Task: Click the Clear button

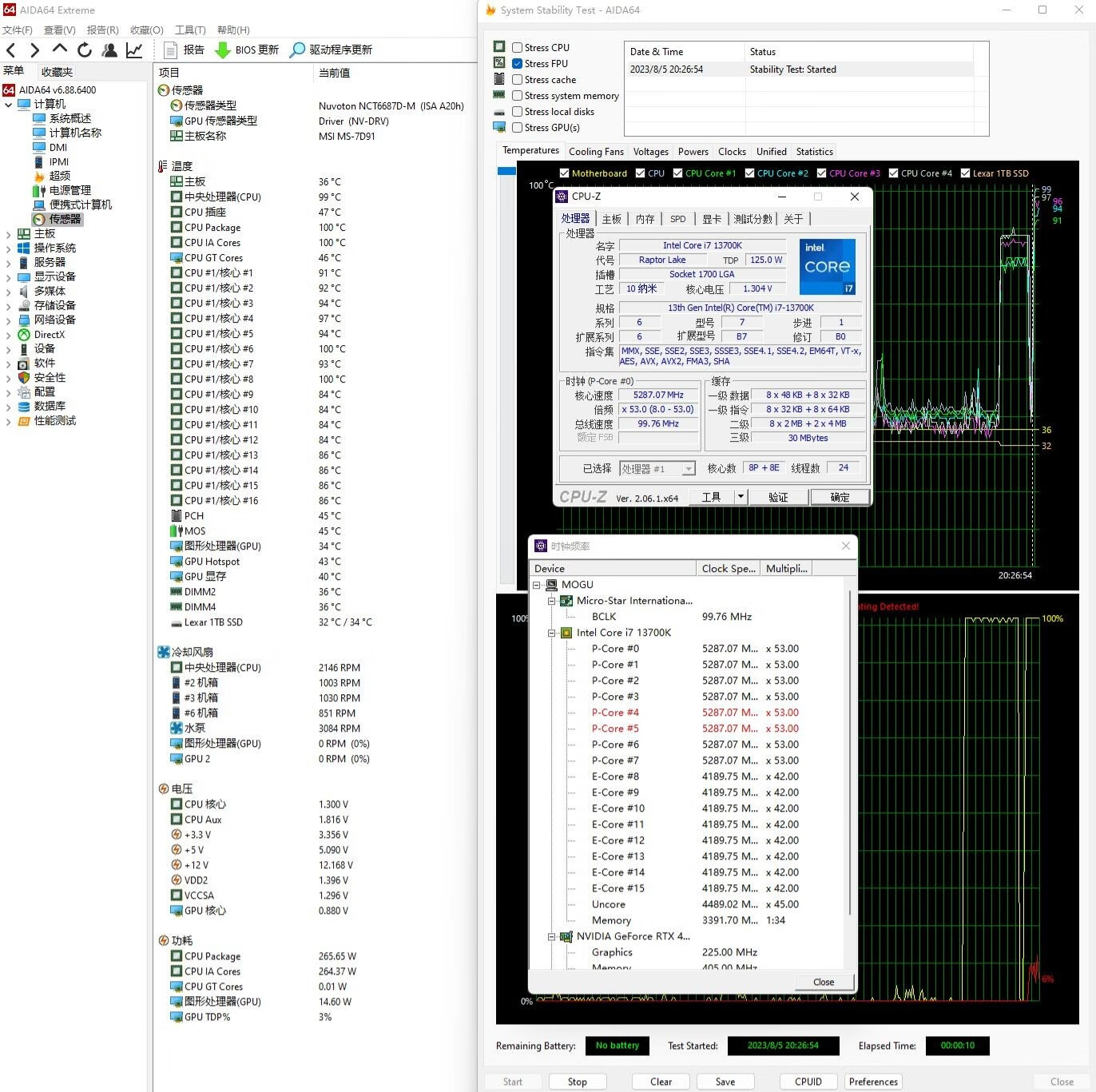Action: (661, 1082)
